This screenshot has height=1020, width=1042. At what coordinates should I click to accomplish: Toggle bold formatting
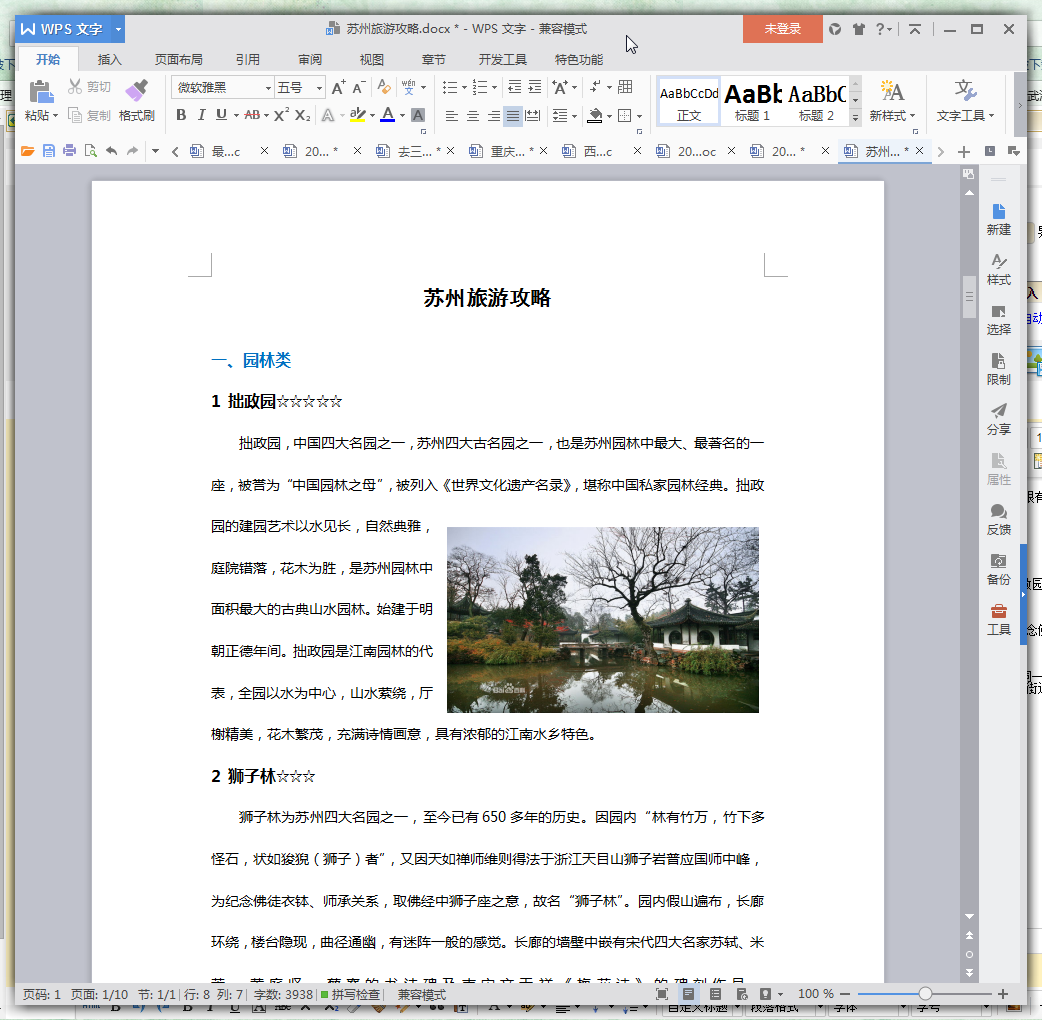pyautogui.click(x=181, y=115)
